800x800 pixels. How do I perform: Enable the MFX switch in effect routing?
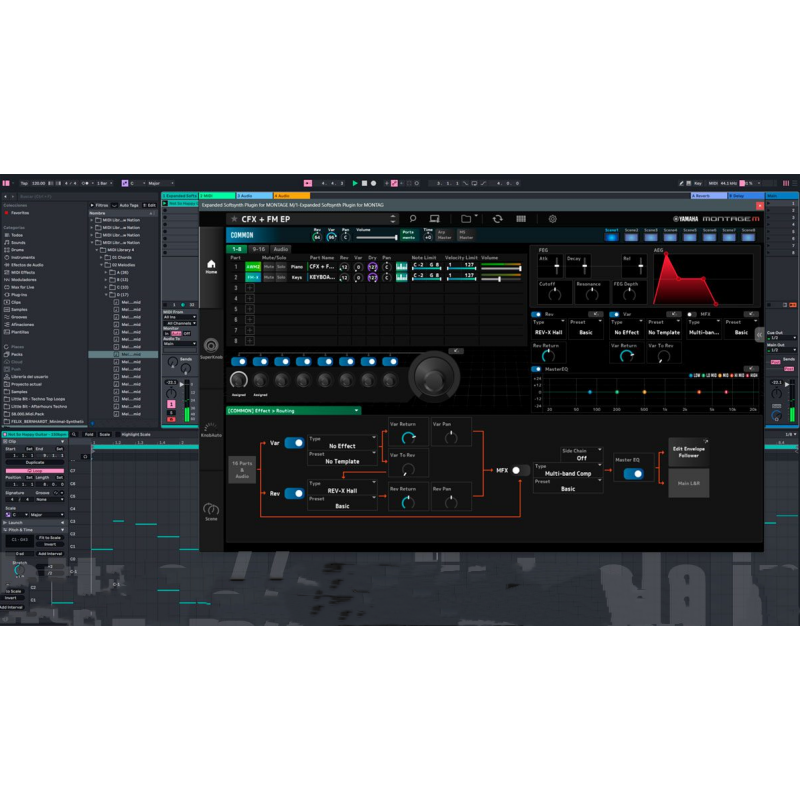[x=520, y=470]
